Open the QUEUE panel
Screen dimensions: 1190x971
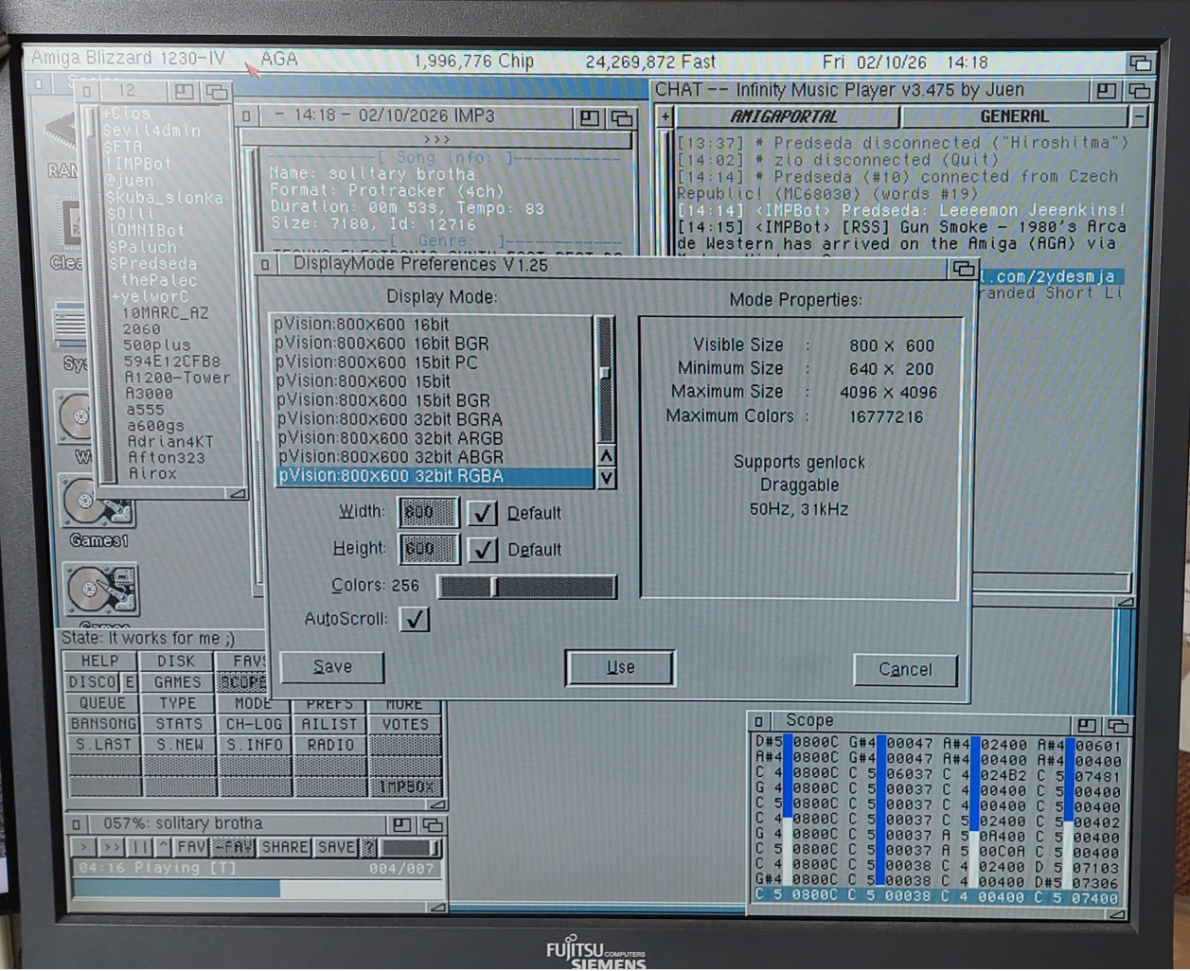[102, 704]
